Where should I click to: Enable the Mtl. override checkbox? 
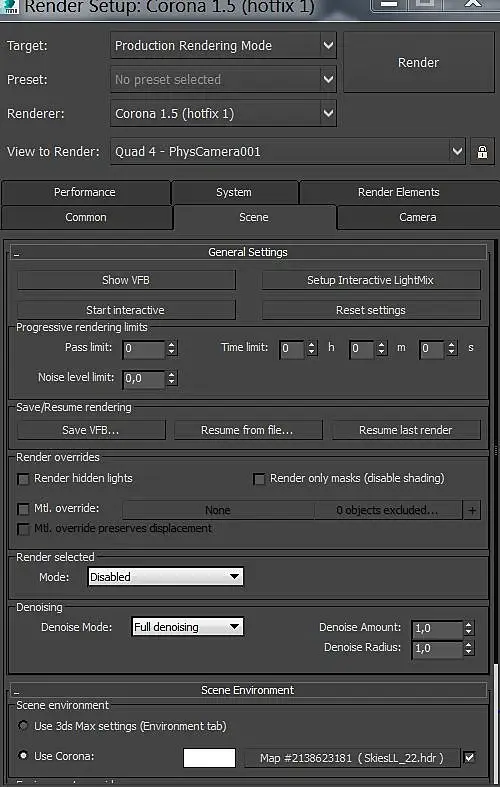click(x=23, y=509)
